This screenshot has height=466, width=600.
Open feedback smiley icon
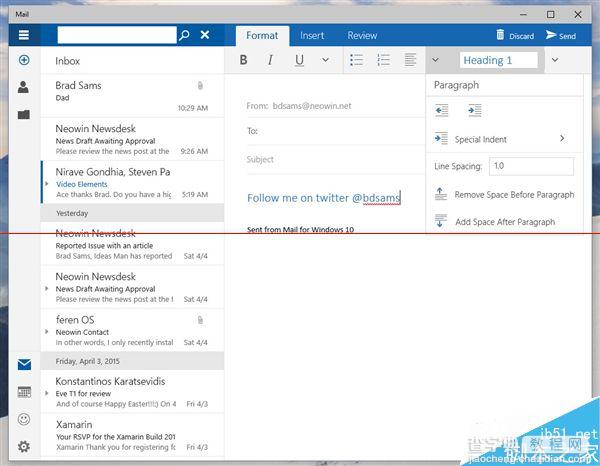pyautogui.click(x=24, y=419)
